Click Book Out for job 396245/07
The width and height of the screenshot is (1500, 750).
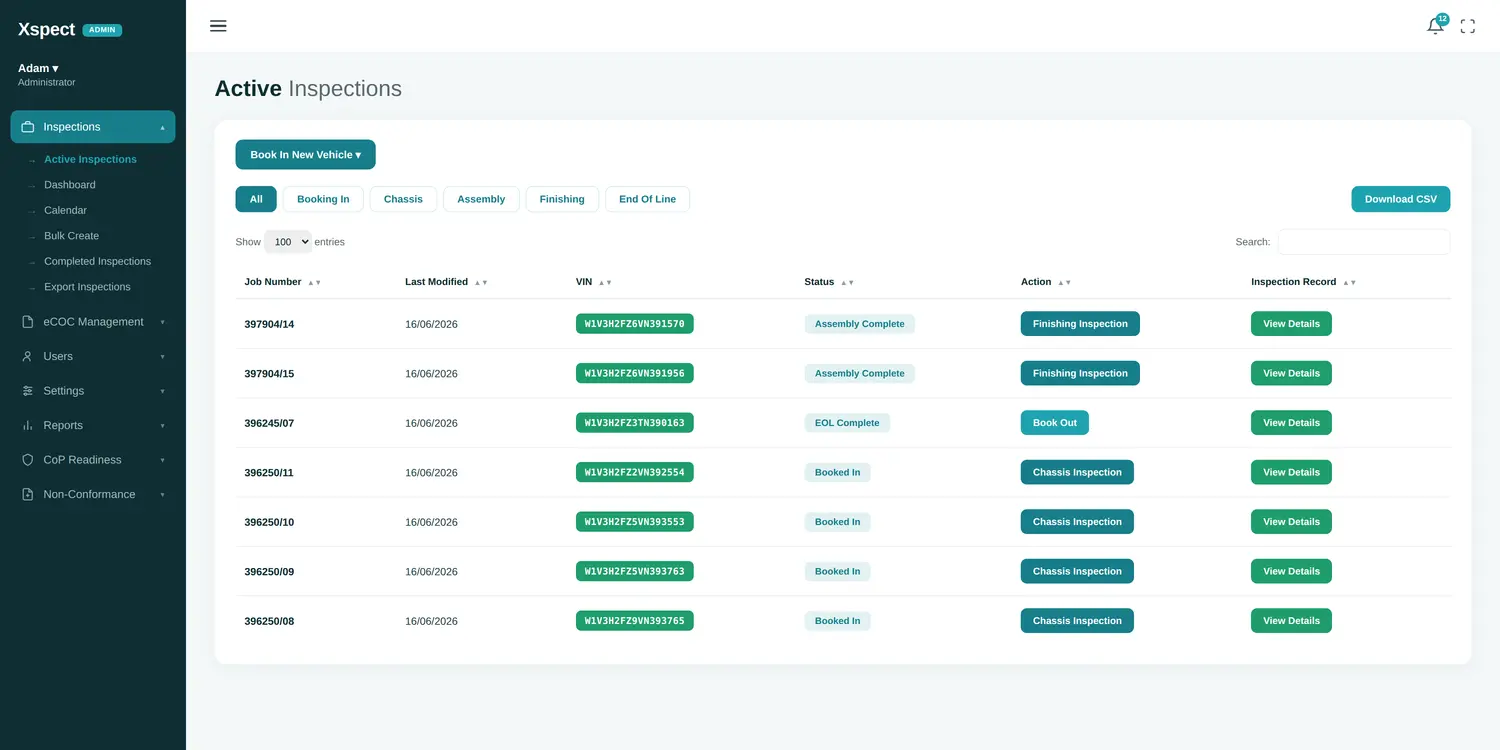pos(1055,423)
